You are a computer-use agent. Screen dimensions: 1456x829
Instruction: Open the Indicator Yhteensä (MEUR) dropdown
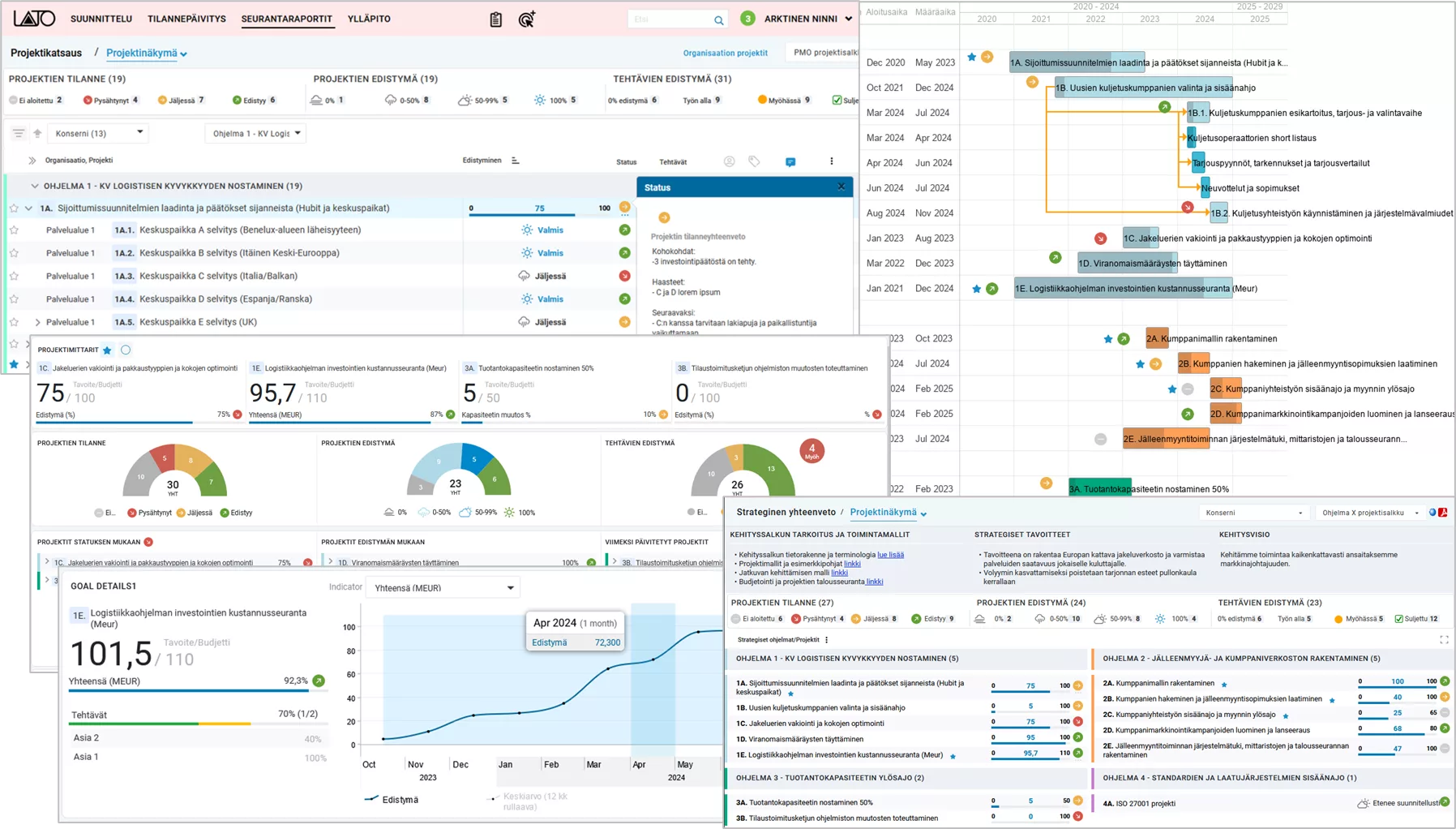coord(443,588)
